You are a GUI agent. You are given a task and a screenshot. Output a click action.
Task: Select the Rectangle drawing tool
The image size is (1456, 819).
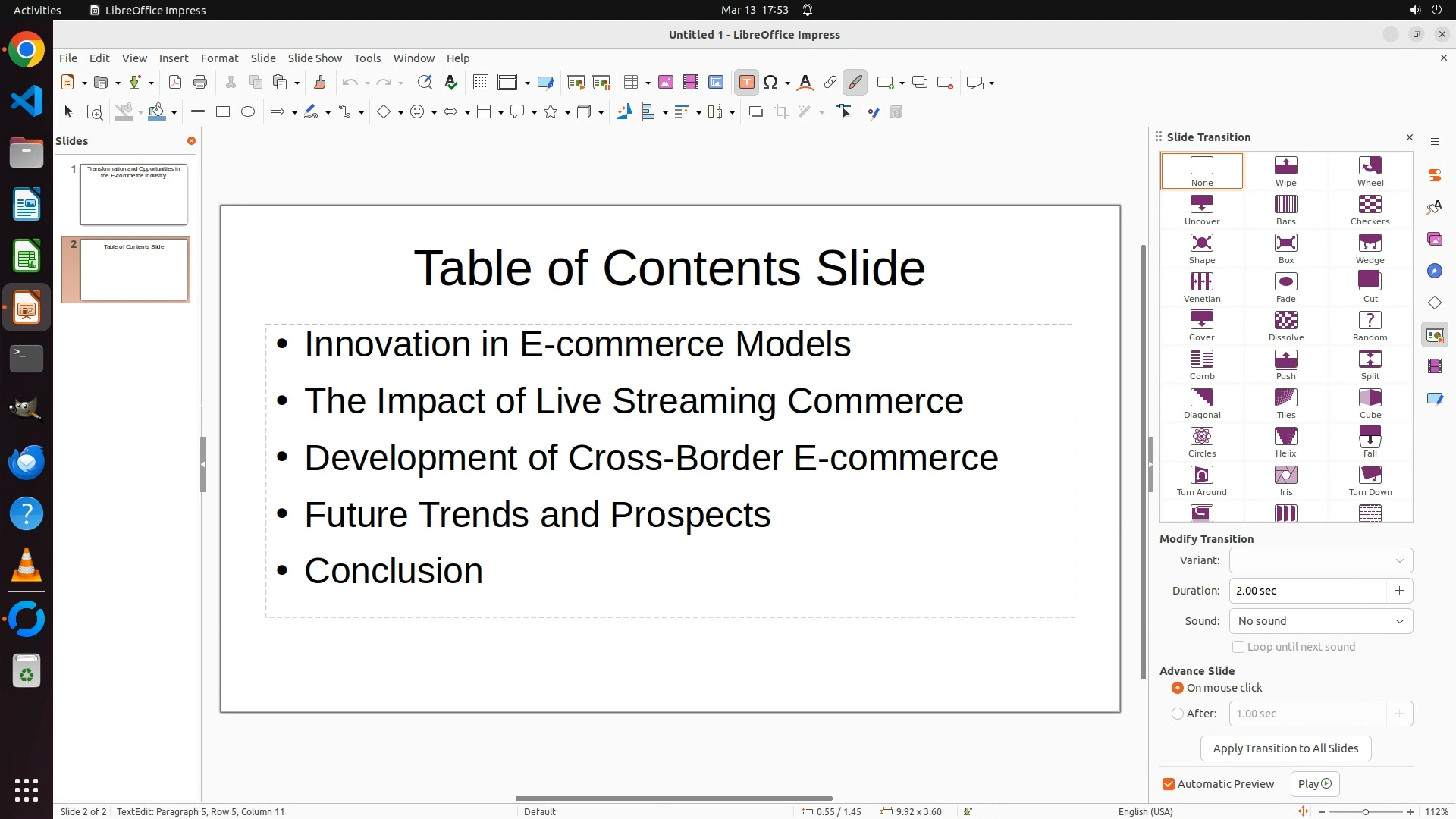223,112
